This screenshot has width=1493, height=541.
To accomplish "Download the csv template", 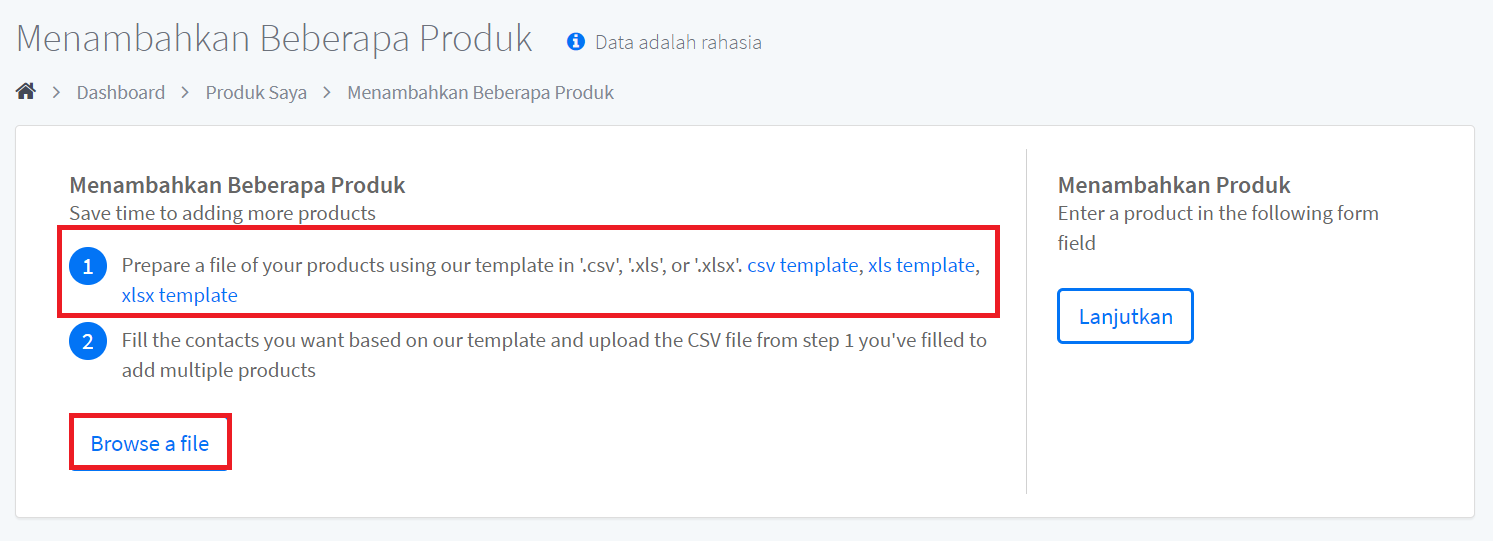I will [802, 265].
